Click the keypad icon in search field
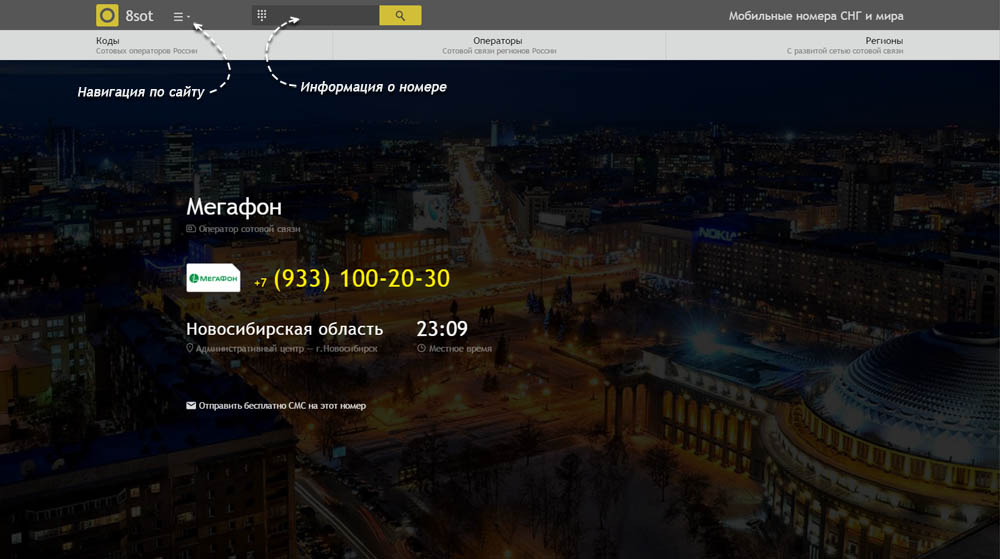Image resolution: width=1000 pixels, height=559 pixels. (261, 15)
